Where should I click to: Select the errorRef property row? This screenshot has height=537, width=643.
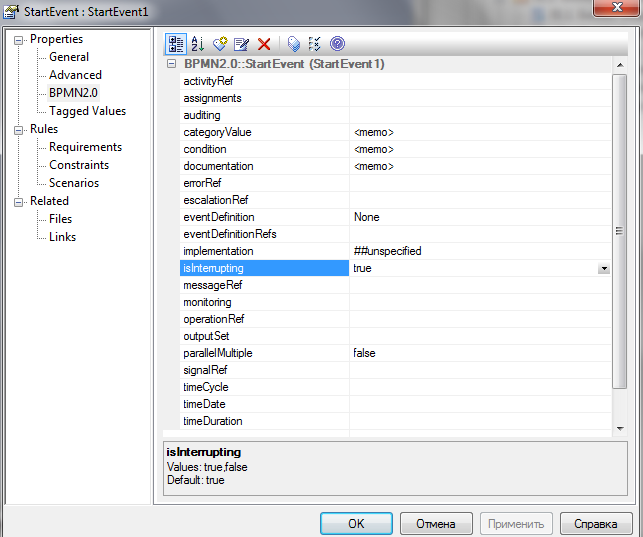click(395, 183)
